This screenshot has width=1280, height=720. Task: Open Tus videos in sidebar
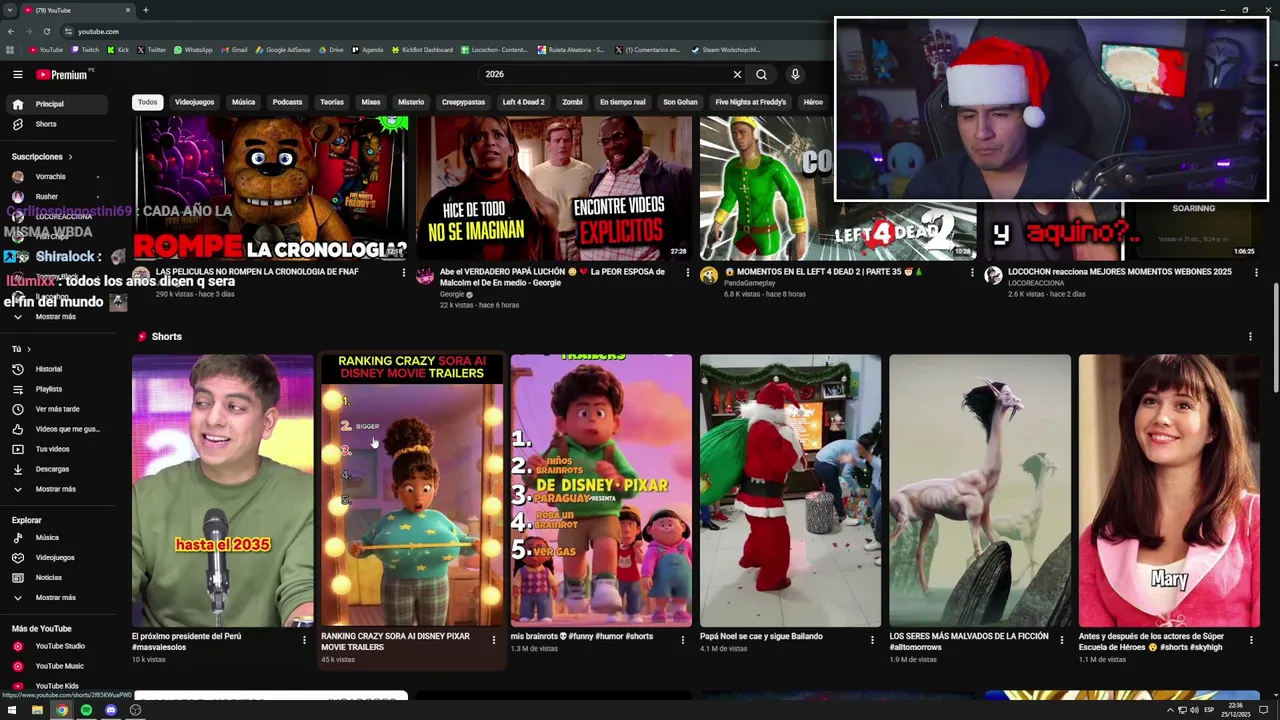[60, 449]
